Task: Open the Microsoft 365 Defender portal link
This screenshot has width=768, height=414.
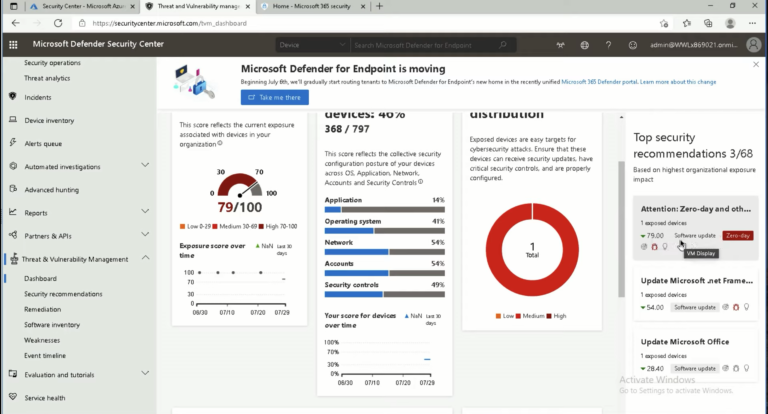Action: (600, 82)
